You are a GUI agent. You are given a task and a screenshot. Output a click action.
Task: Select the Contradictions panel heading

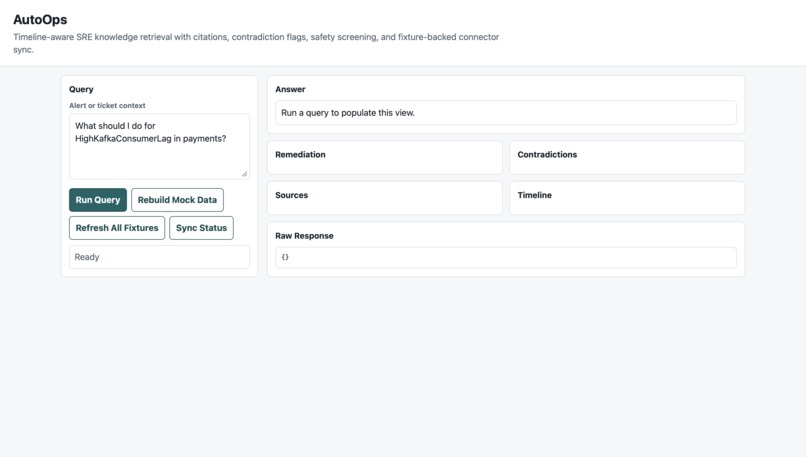point(547,155)
